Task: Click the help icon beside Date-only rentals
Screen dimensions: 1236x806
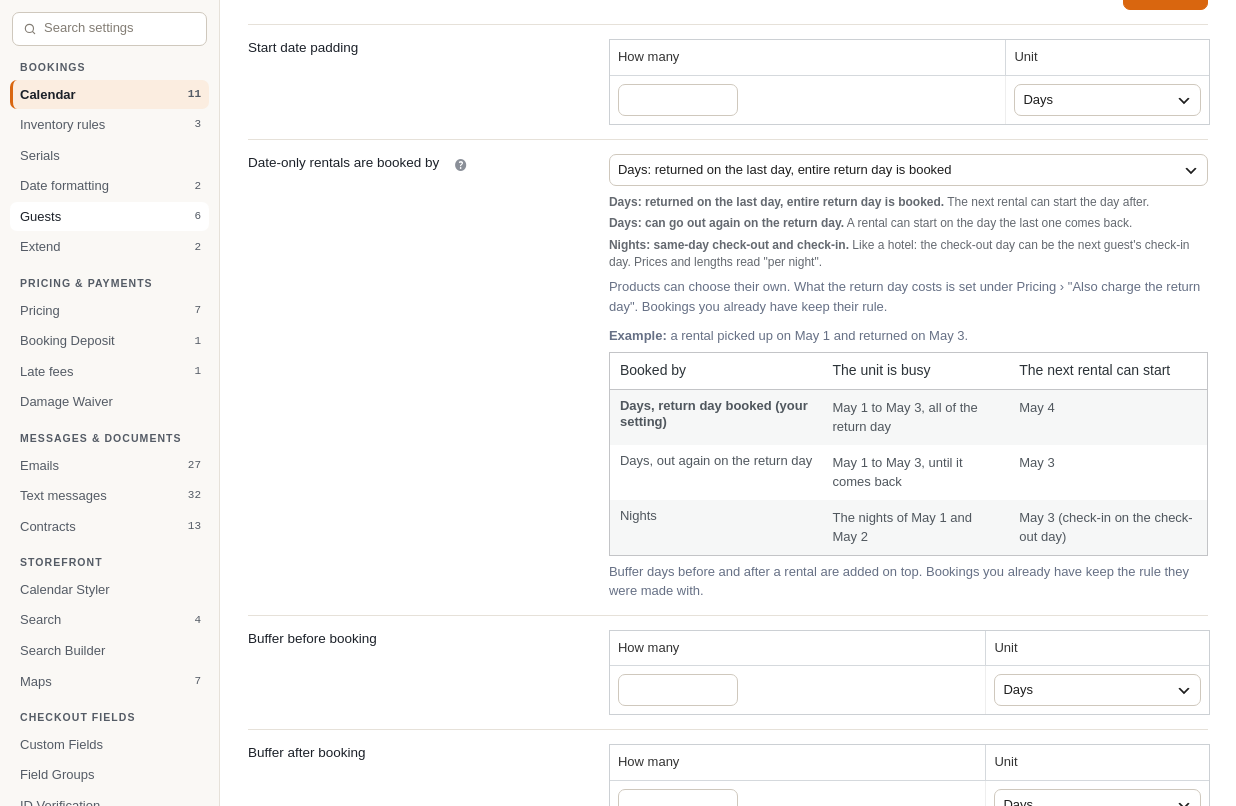Action: click(460, 165)
